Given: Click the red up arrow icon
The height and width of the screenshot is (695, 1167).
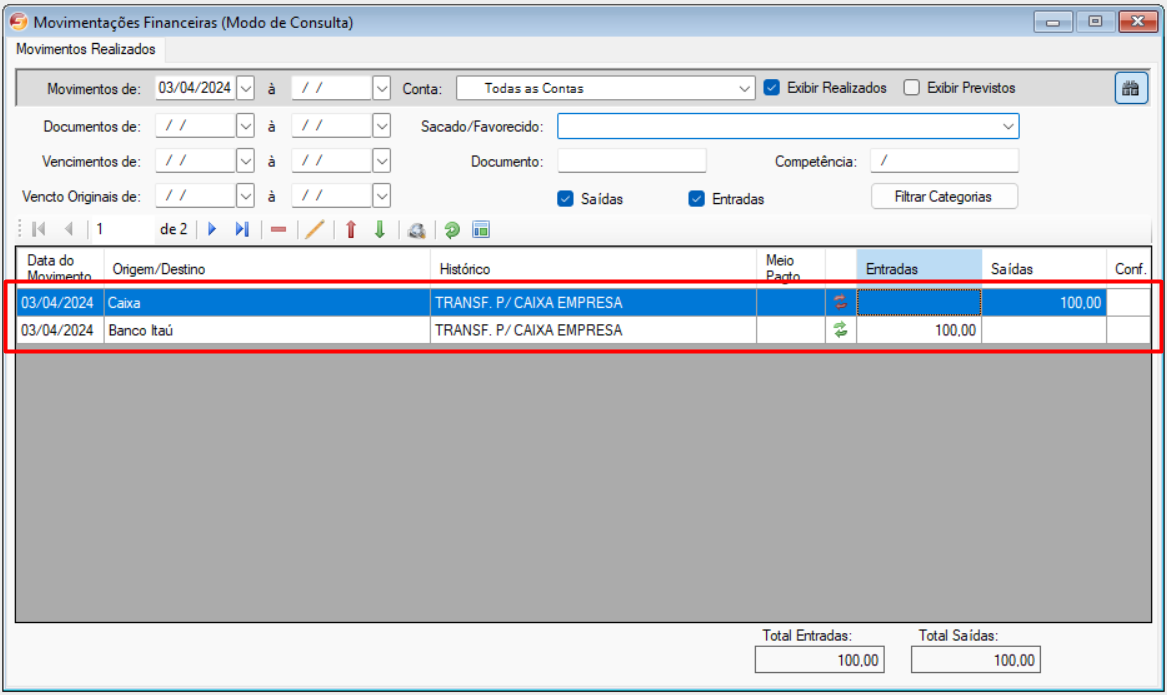Looking at the screenshot, I should [x=351, y=229].
